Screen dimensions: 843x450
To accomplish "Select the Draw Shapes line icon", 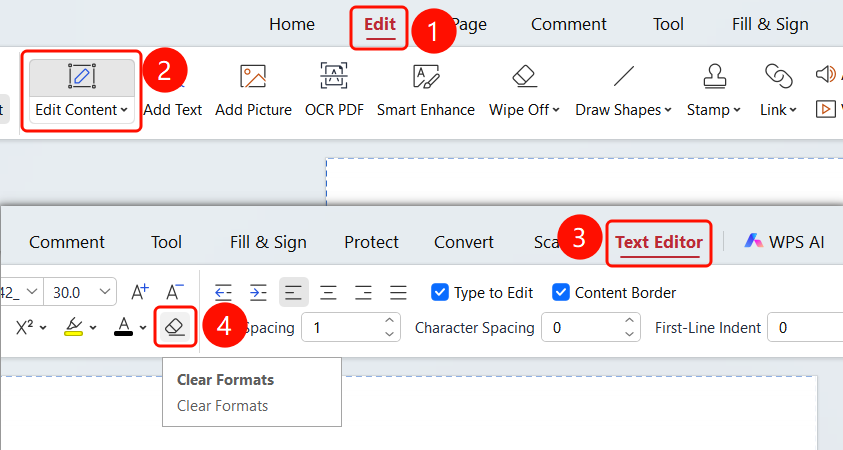I will (624, 76).
